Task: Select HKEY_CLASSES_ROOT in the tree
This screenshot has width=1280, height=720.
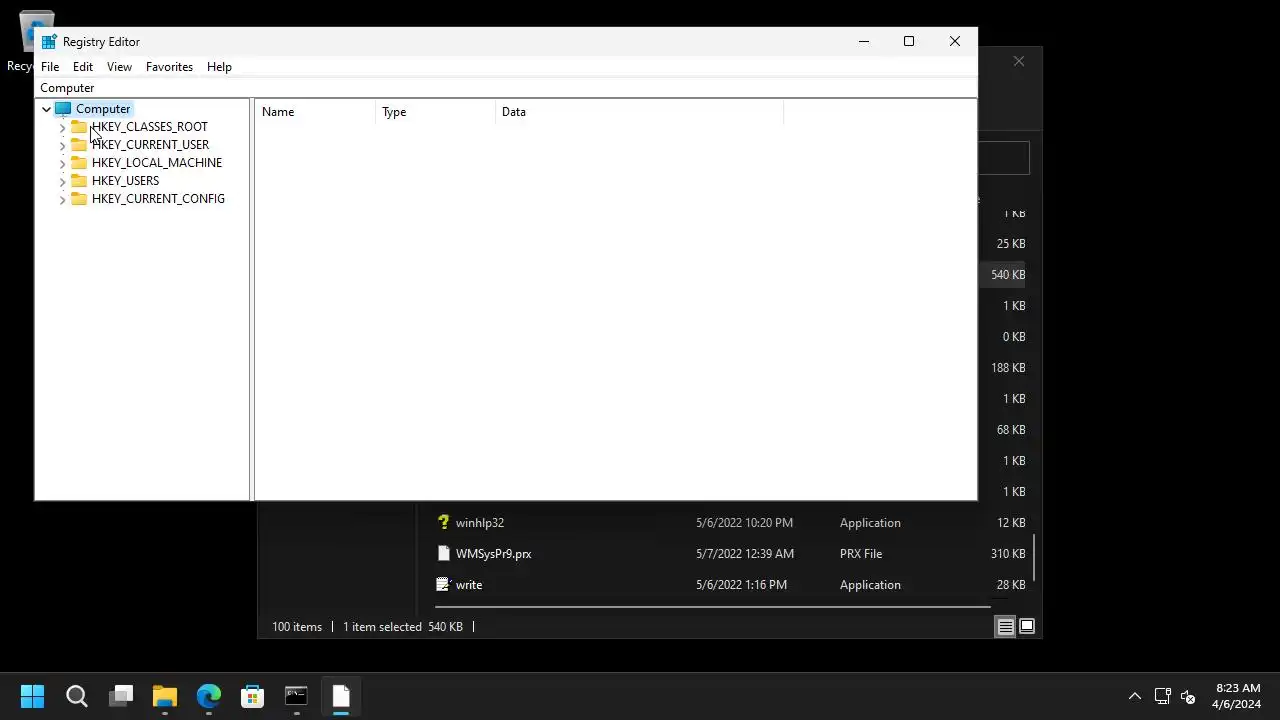Action: [149, 127]
